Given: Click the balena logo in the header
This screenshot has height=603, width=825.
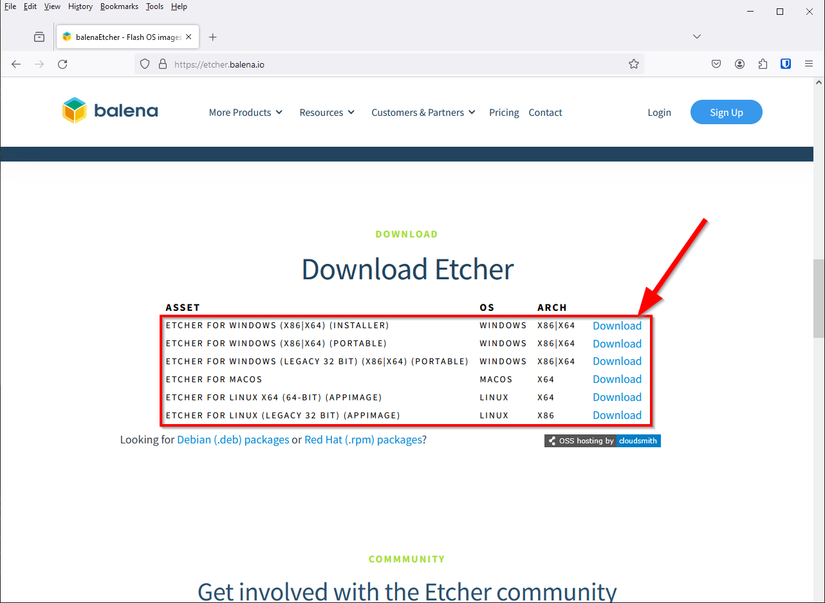Looking at the screenshot, I should 110,111.
